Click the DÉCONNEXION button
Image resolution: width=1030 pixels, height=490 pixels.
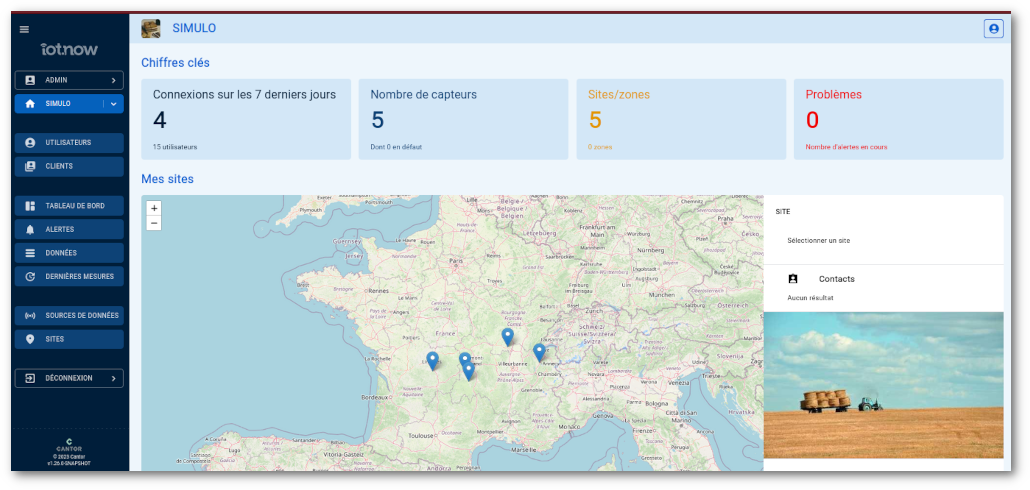tap(69, 378)
